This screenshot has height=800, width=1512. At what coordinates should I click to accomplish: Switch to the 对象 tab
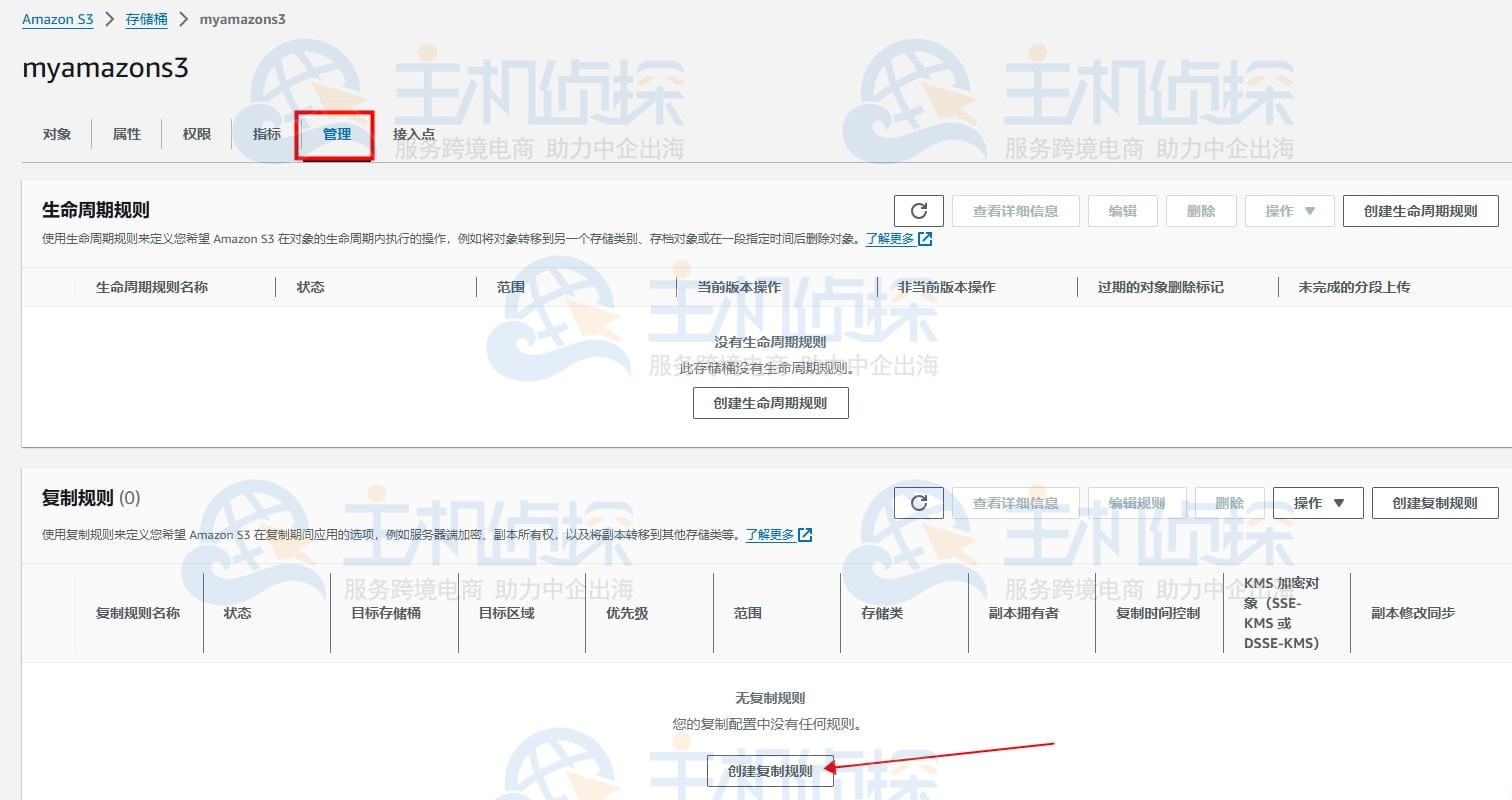[x=56, y=133]
